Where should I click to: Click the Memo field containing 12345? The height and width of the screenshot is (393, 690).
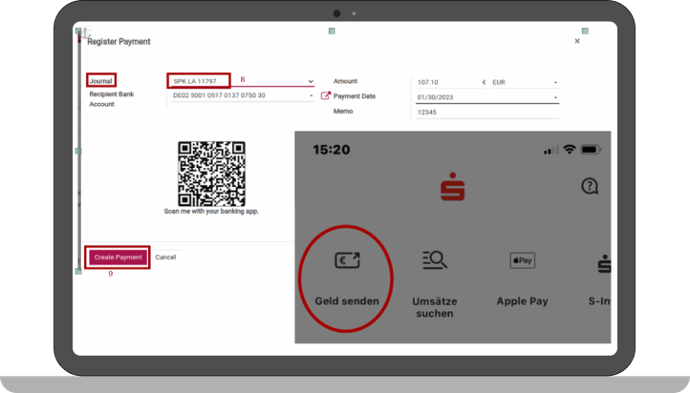coord(487,112)
